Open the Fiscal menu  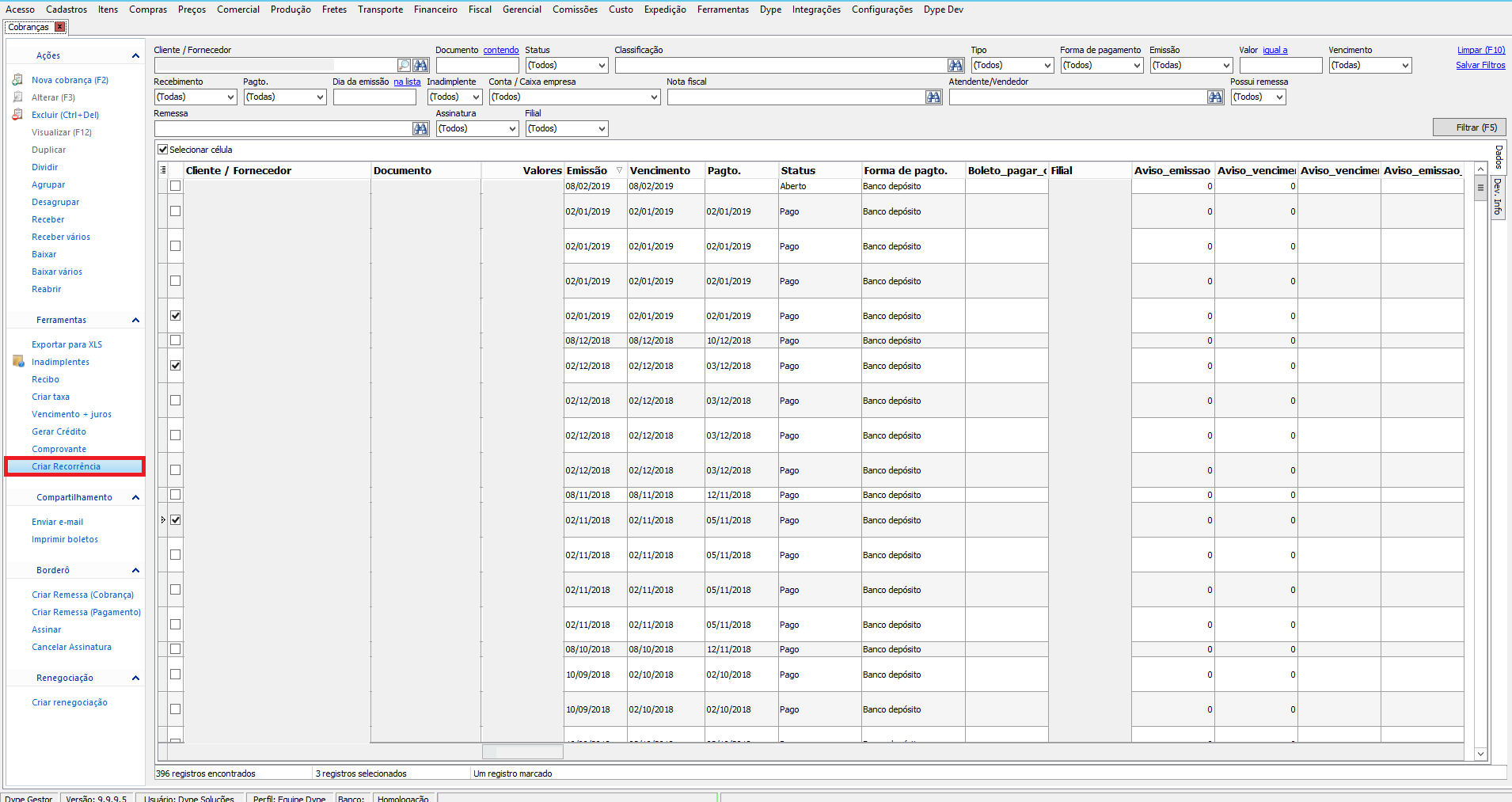(x=480, y=10)
